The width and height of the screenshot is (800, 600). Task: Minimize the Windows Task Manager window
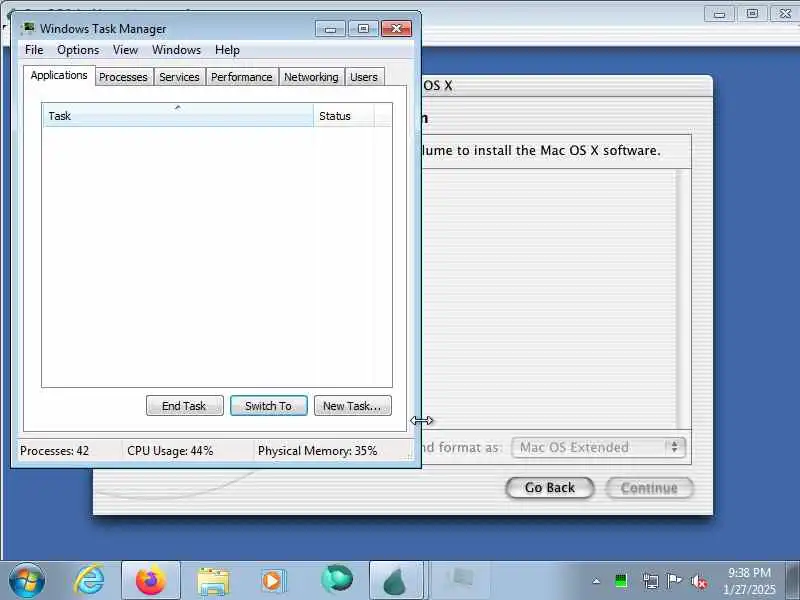(330, 29)
